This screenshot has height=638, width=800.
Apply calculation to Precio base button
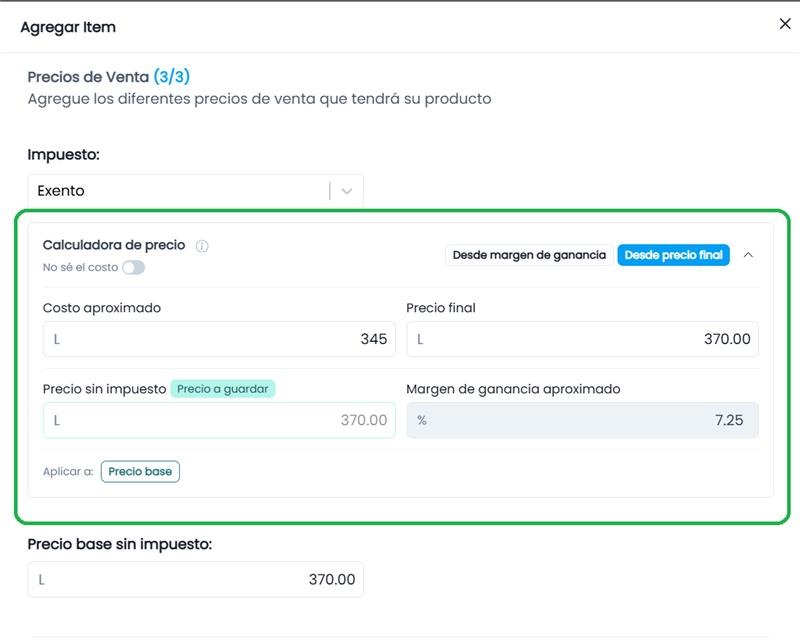(x=140, y=471)
